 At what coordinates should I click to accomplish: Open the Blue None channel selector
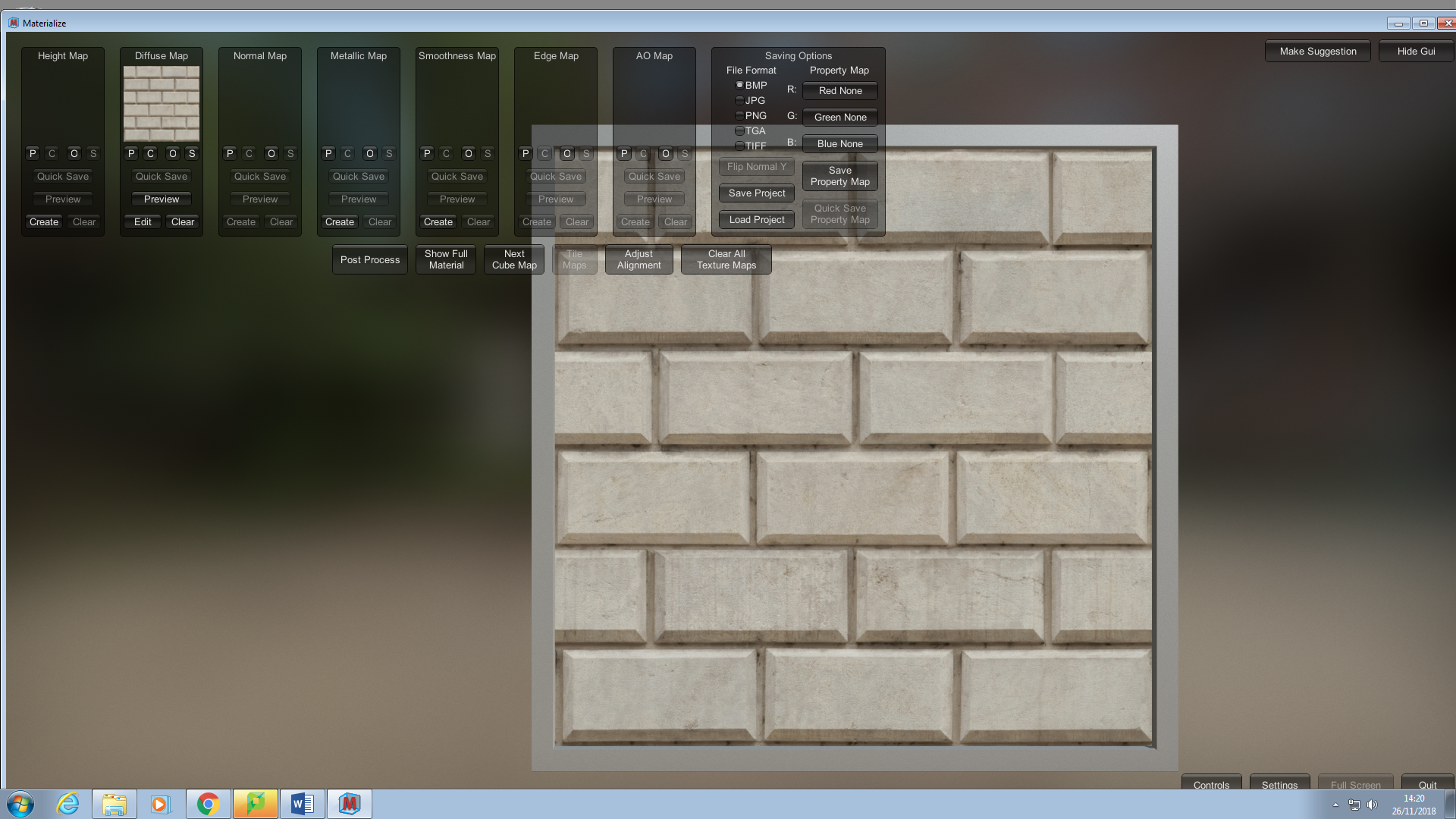(839, 143)
